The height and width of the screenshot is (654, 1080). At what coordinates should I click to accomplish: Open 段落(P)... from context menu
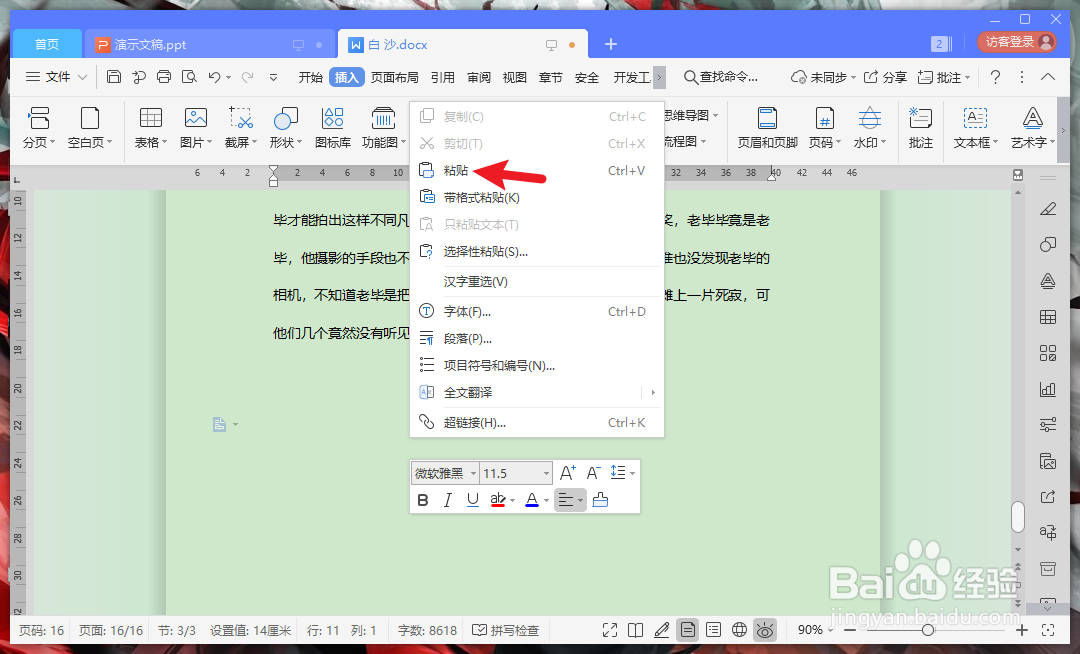537,339
